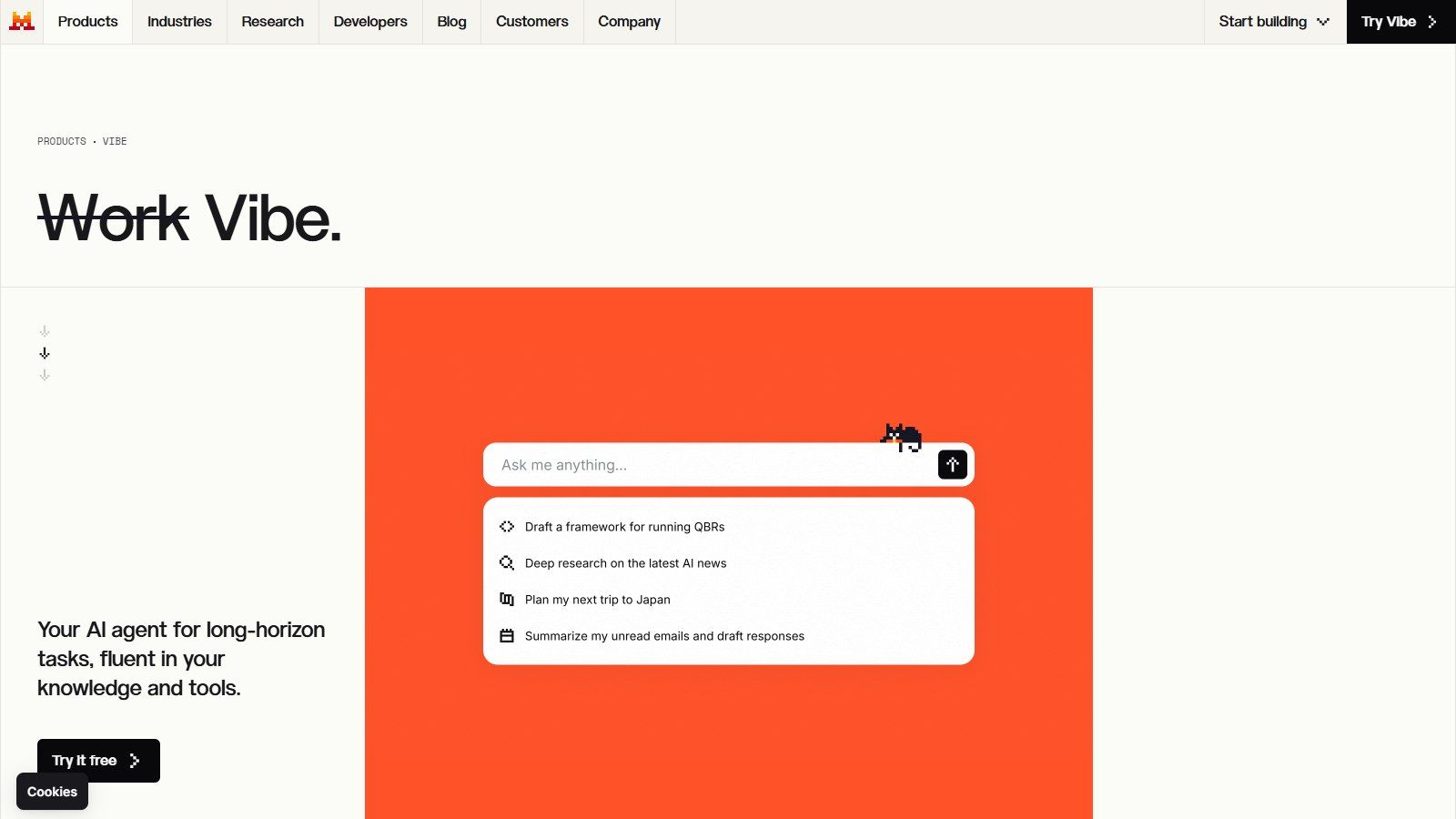Open the Industries menu

coord(179,22)
